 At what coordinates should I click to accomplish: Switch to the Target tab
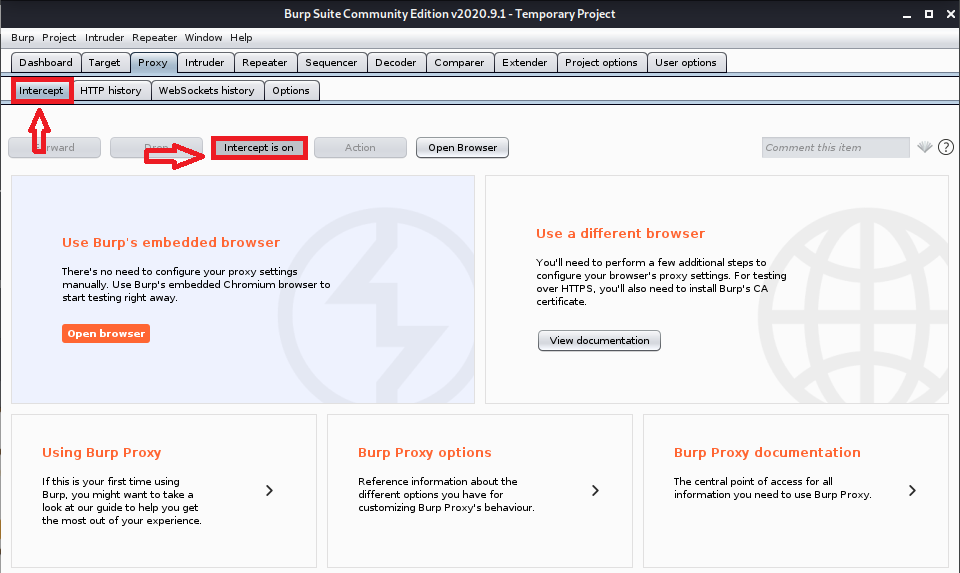tap(104, 62)
